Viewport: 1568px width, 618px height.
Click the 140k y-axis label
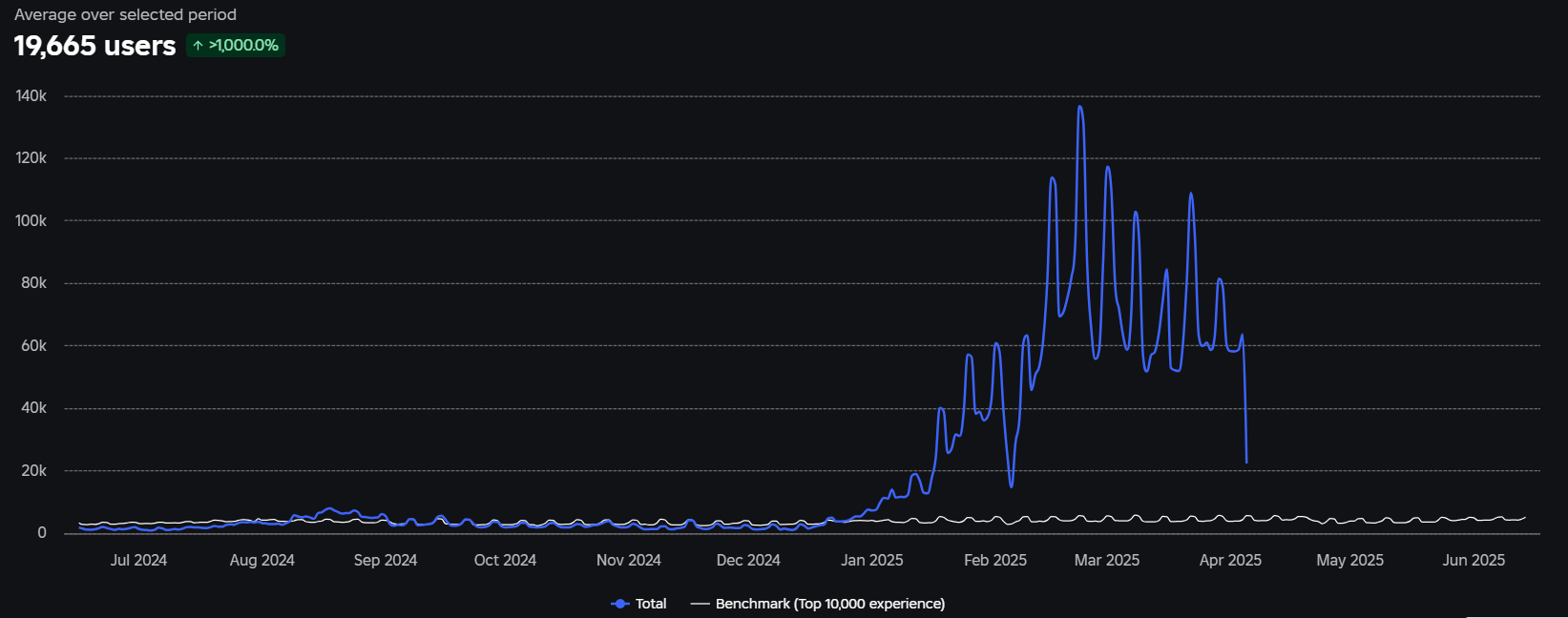point(31,95)
